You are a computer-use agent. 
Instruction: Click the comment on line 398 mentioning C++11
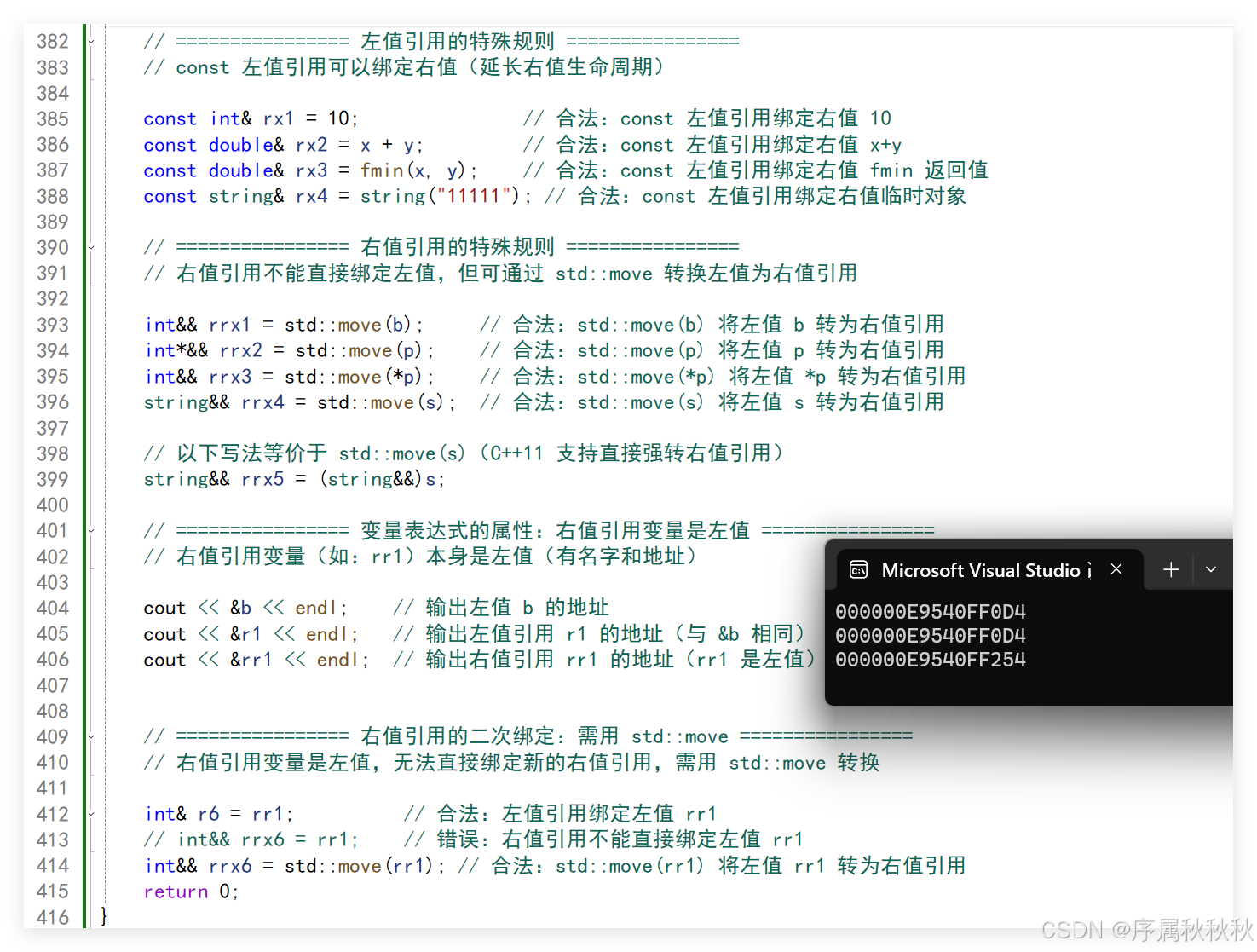(464, 453)
